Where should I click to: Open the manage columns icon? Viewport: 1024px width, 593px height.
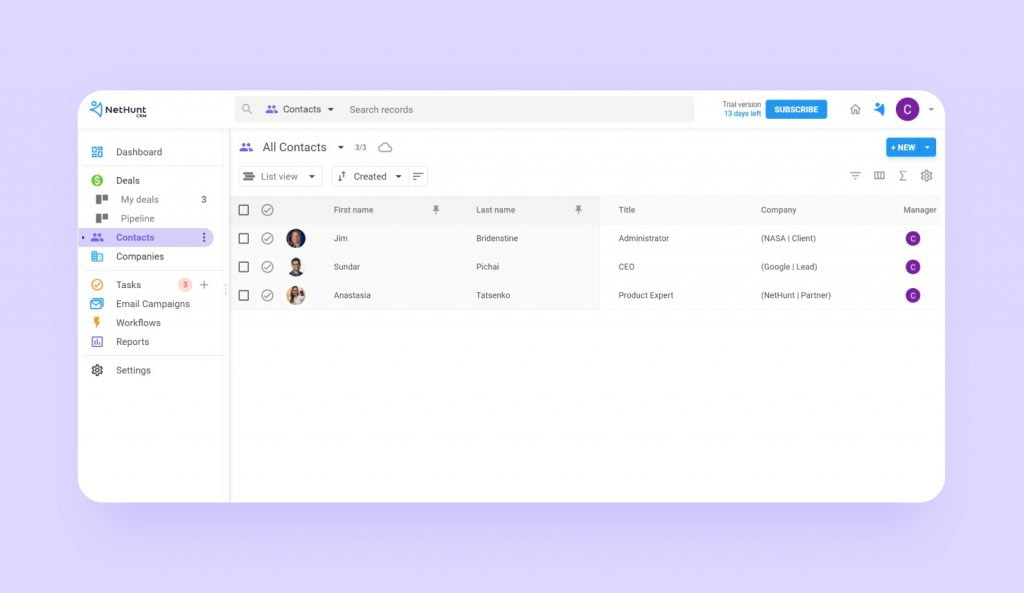coord(879,175)
